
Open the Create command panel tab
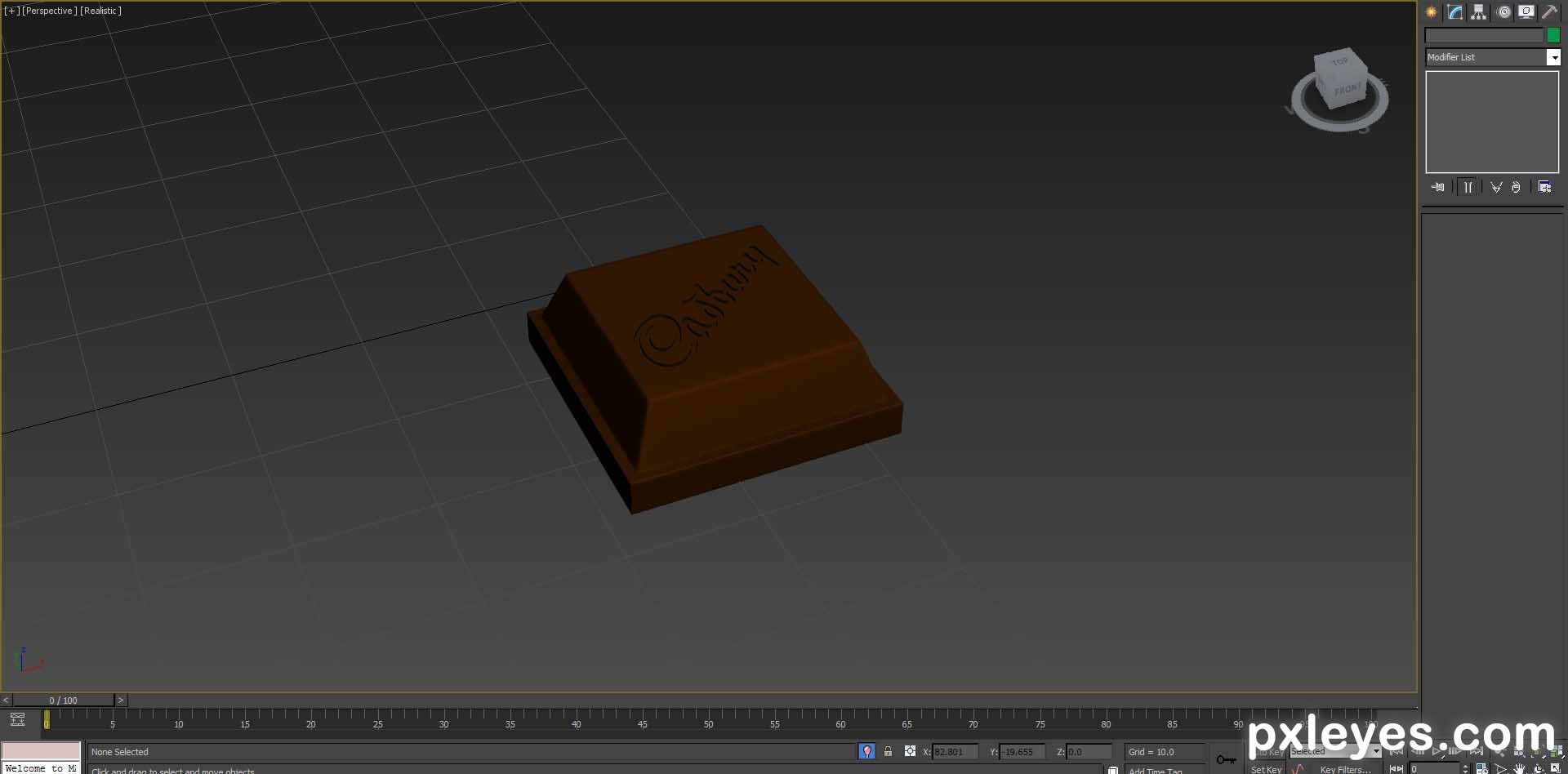coord(1431,11)
